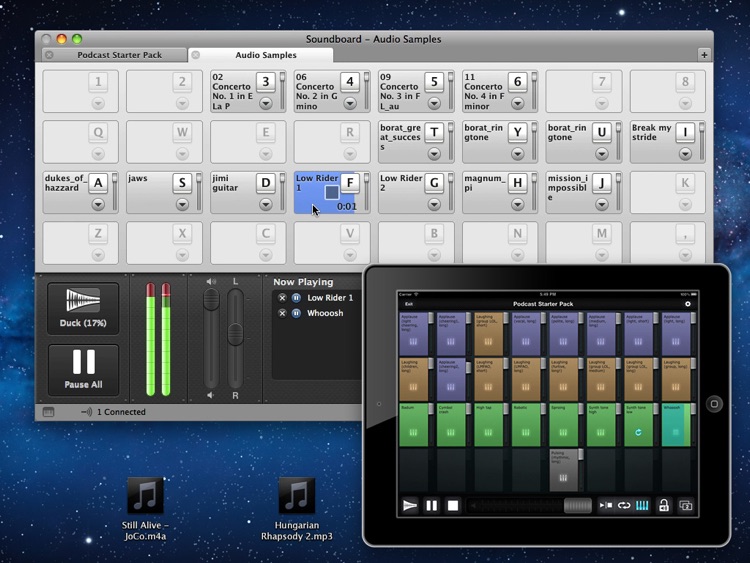Tap the iPad loop mode icon
The height and width of the screenshot is (563, 750).
point(624,505)
